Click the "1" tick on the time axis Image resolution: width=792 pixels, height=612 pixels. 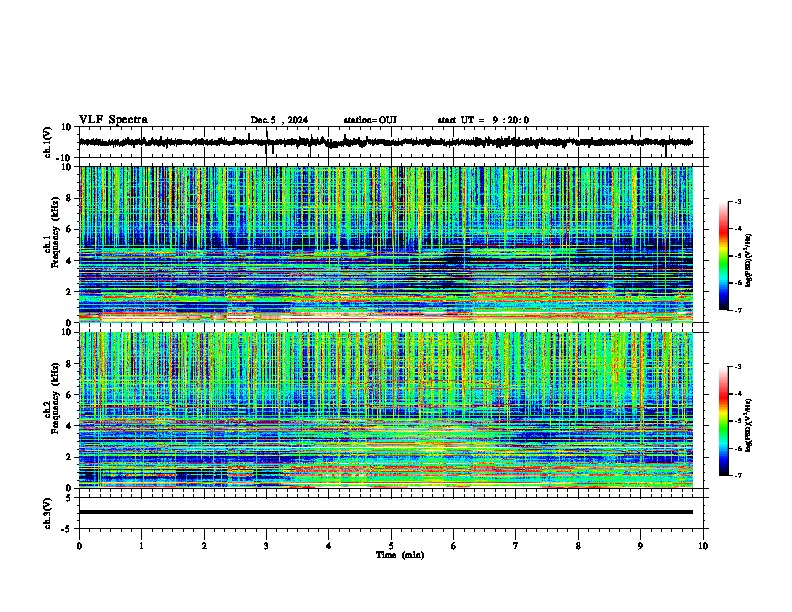pyautogui.click(x=141, y=546)
